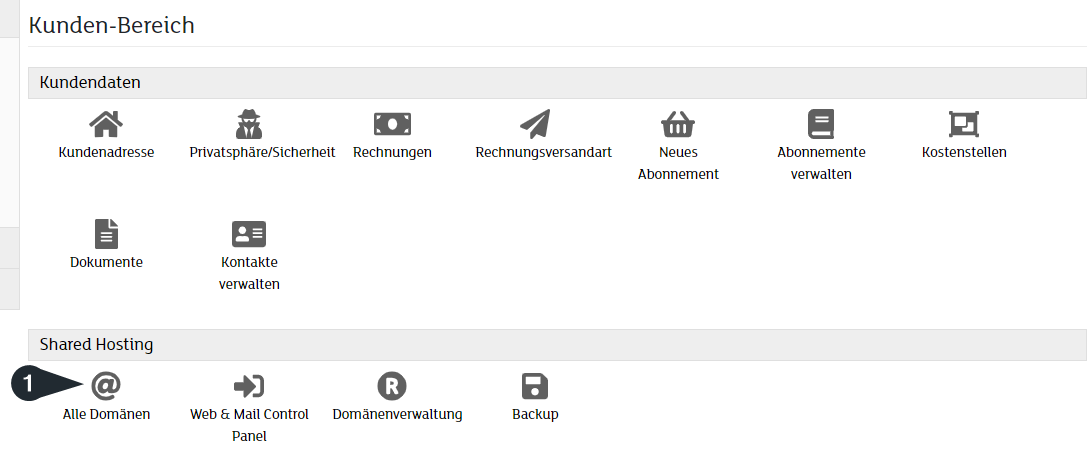Open Dokumente via the file icon
1091x470 pixels.
106,234
